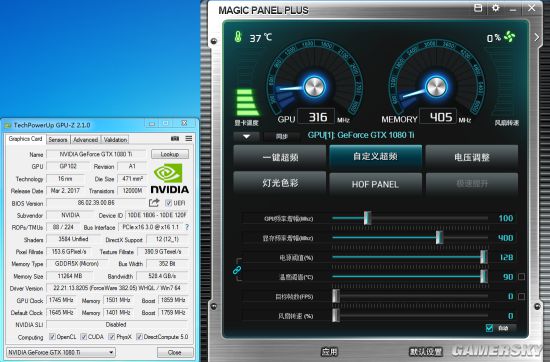Screen dimensions: 550x362
Task: Open Magic Panel Plus settings gear
Action: pyautogui.click(x=495, y=8)
